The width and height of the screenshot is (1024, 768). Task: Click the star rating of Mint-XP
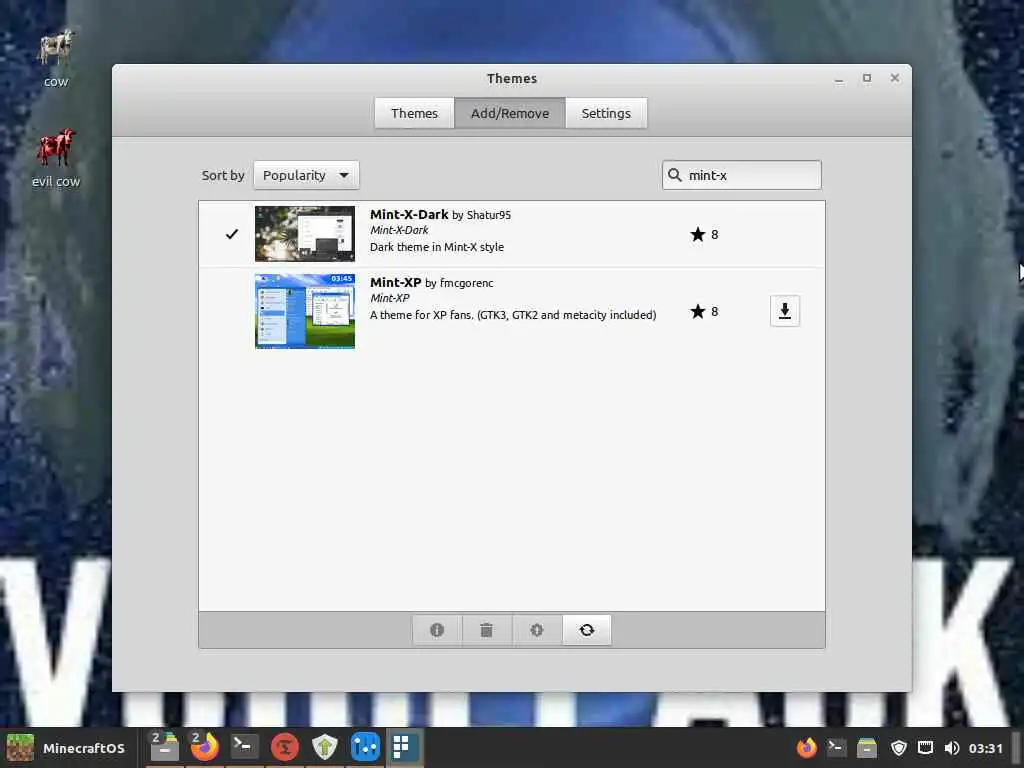coord(704,312)
